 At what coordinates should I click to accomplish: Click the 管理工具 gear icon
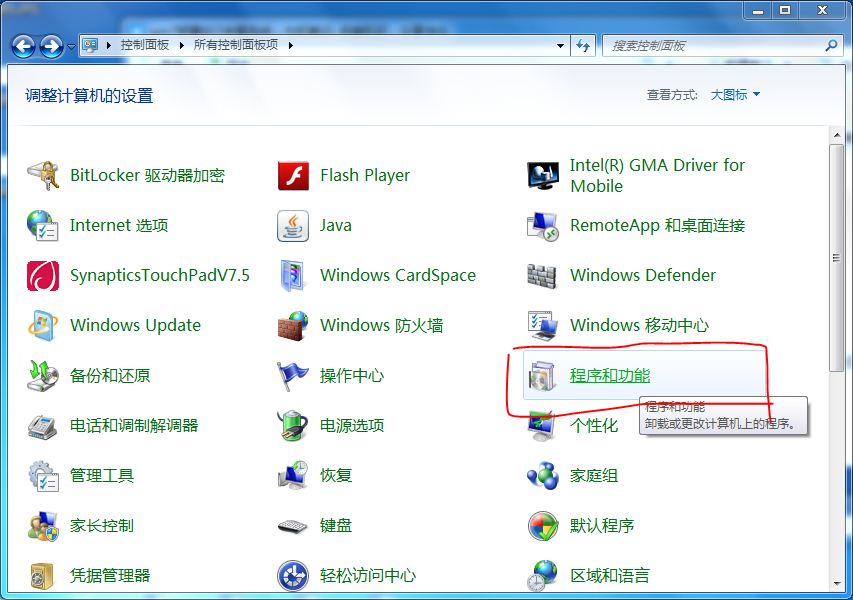point(42,476)
